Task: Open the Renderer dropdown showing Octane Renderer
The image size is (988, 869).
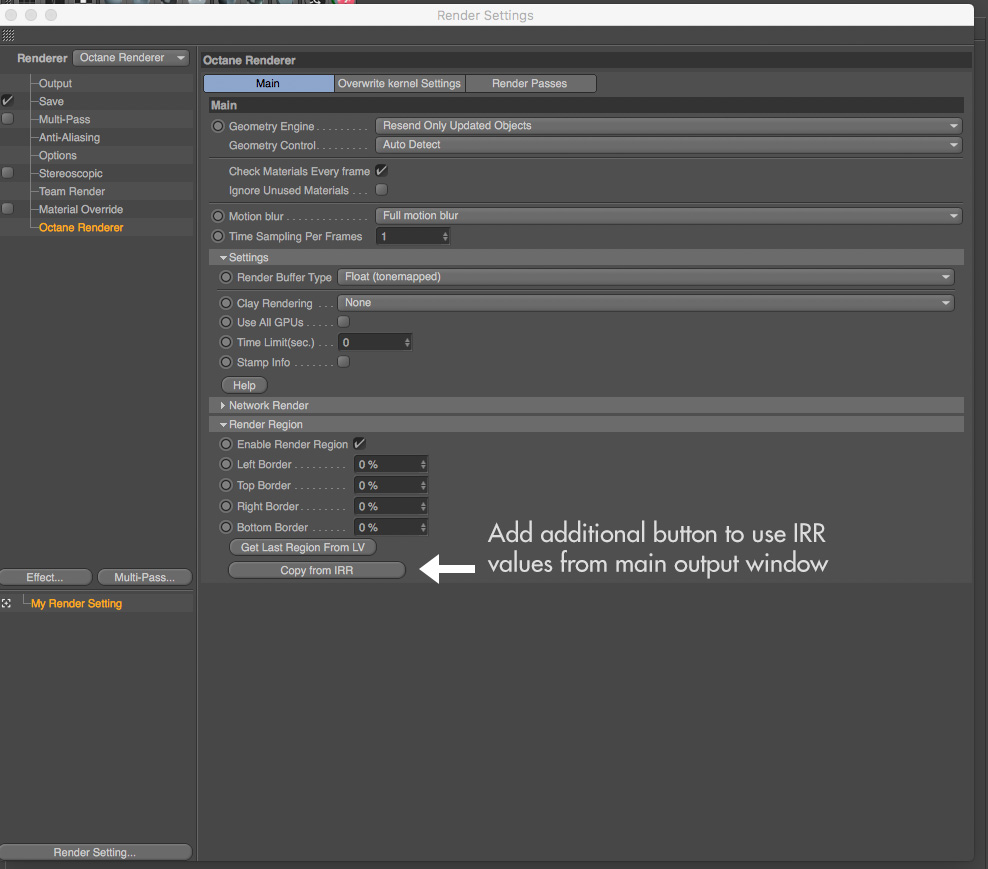Action: click(x=131, y=58)
